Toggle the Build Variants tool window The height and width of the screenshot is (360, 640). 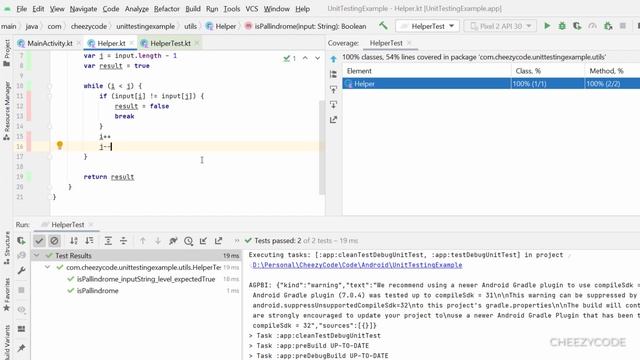[x=7, y=342]
